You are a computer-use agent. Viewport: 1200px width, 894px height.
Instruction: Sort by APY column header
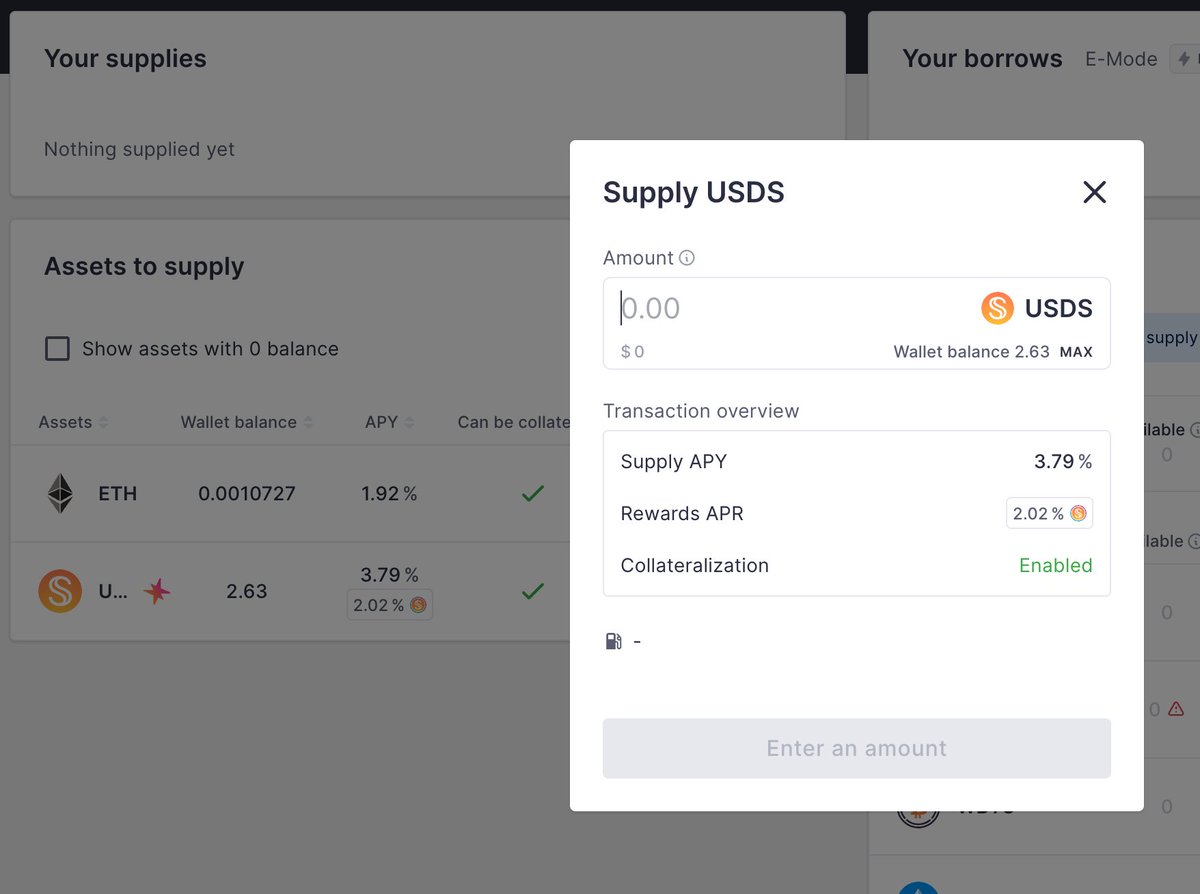tap(390, 422)
